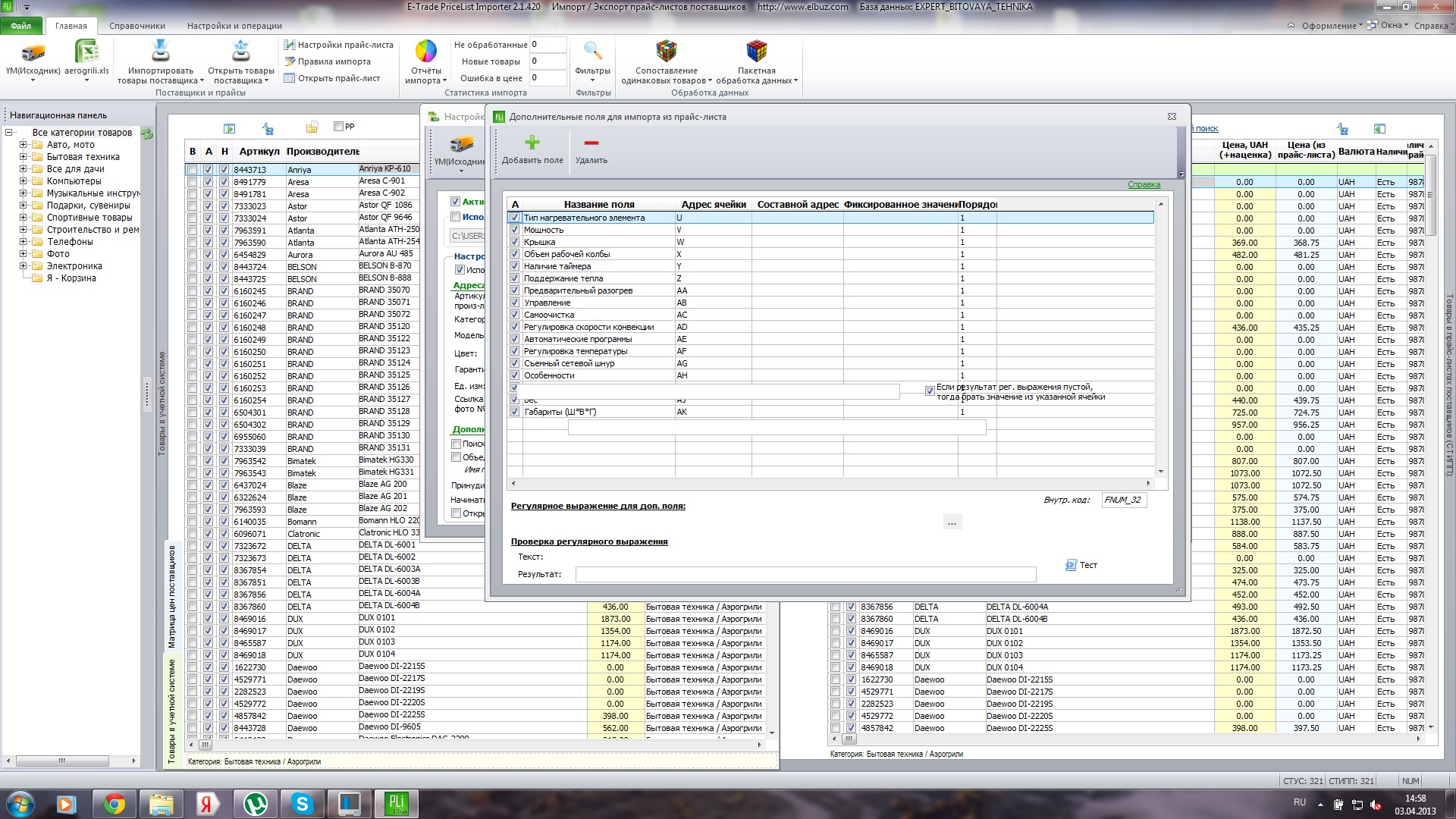
Task: Expand the Бытовая техника category
Action: [x=23, y=157]
